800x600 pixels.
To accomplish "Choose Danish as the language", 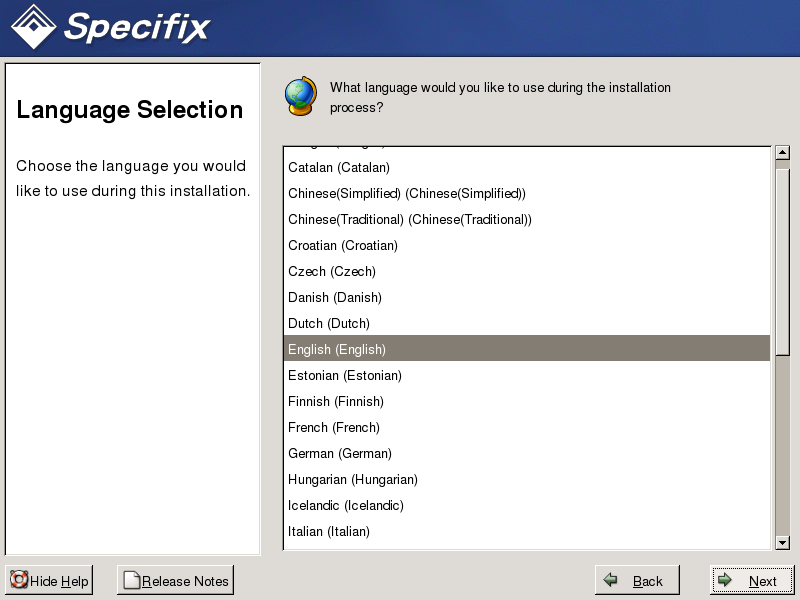I will (x=335, y=298).
